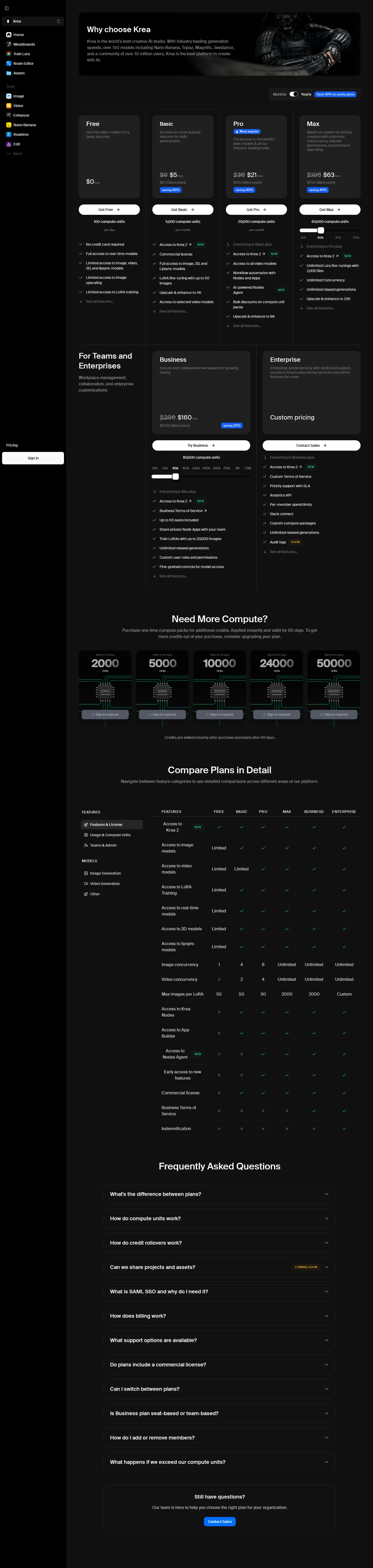Switch to Features & License comparison category
Image resolution: width=373 pixels, height=1568 pixels.
(111, 825)
